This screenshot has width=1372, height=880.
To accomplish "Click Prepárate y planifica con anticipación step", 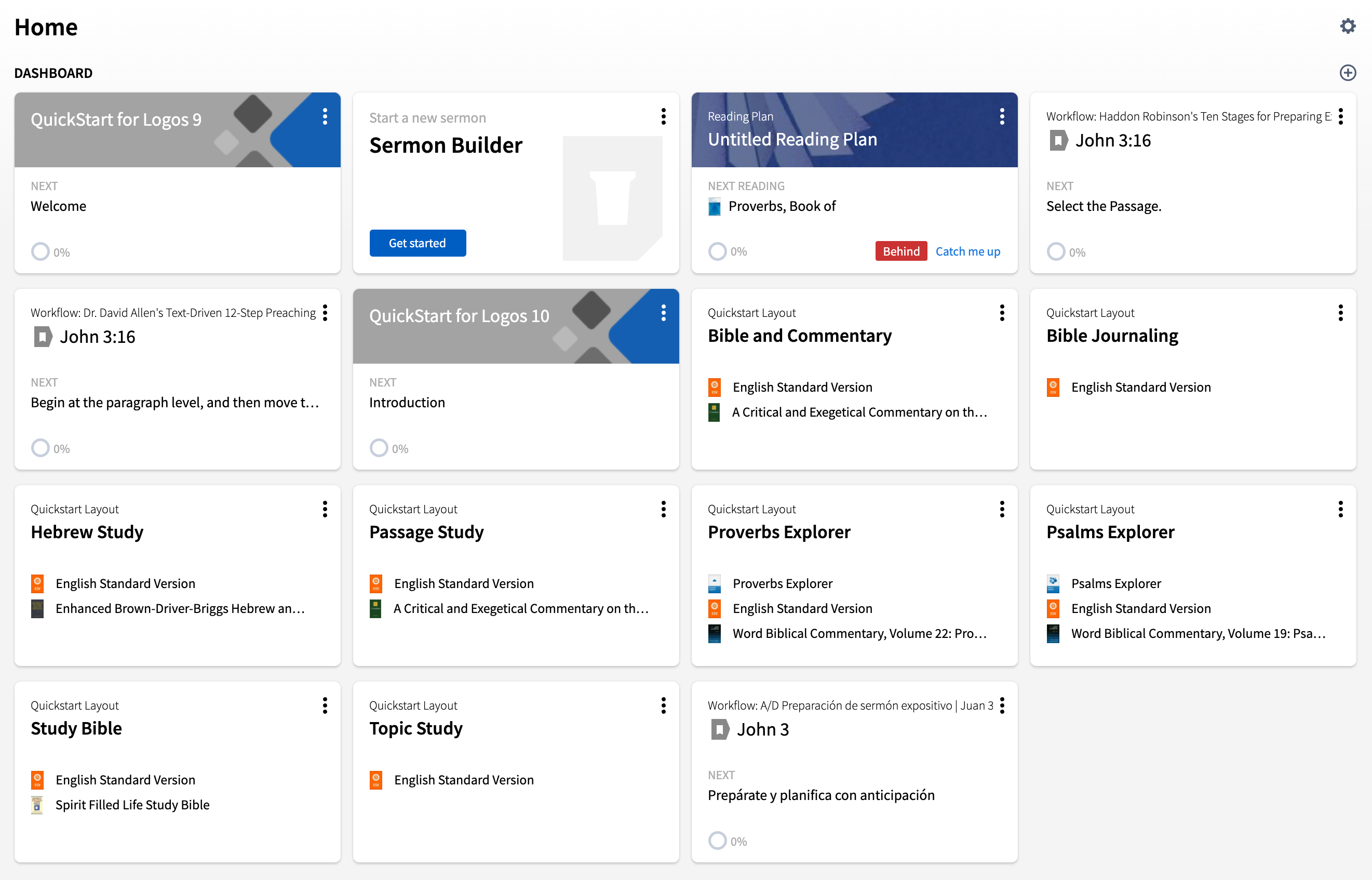I will pos(821,795).
